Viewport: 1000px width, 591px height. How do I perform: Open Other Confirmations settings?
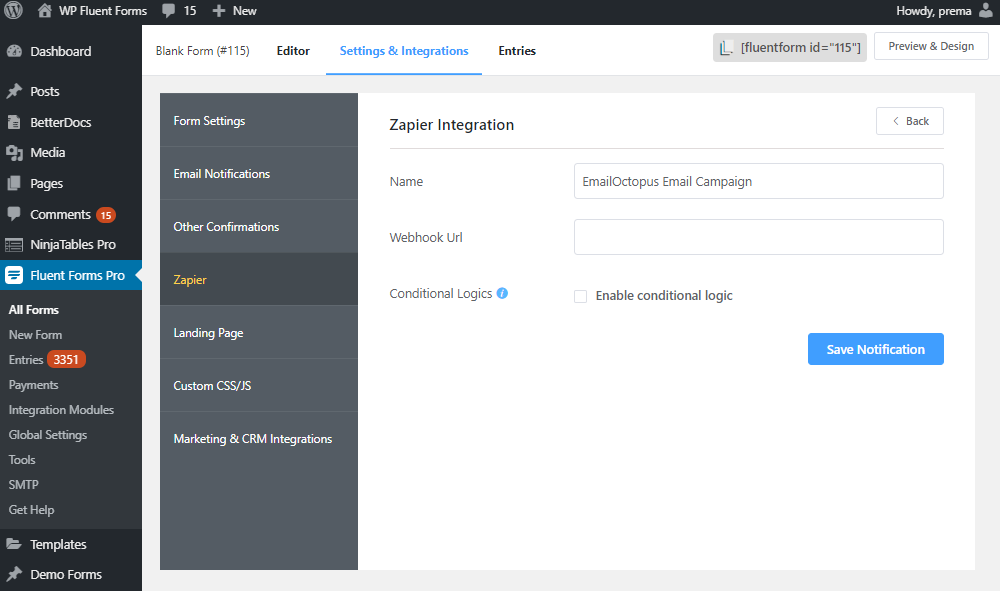(259, 226)
